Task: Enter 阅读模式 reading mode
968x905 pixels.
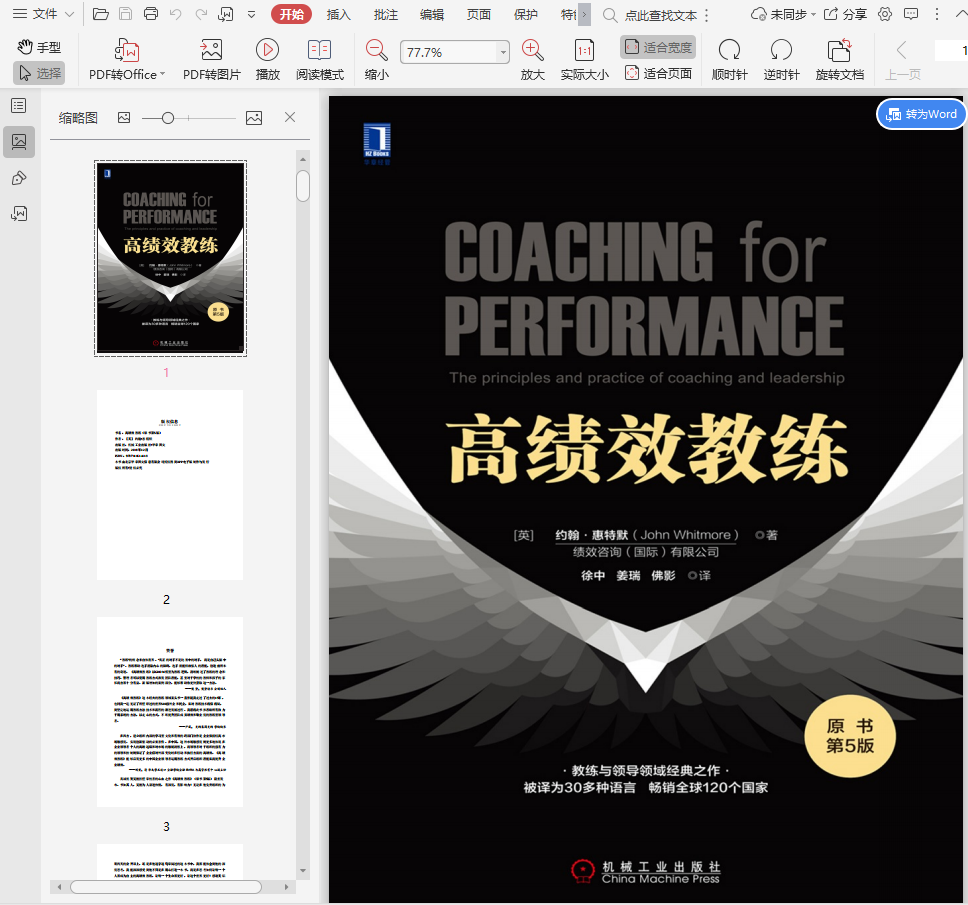Action: (319, 59)
